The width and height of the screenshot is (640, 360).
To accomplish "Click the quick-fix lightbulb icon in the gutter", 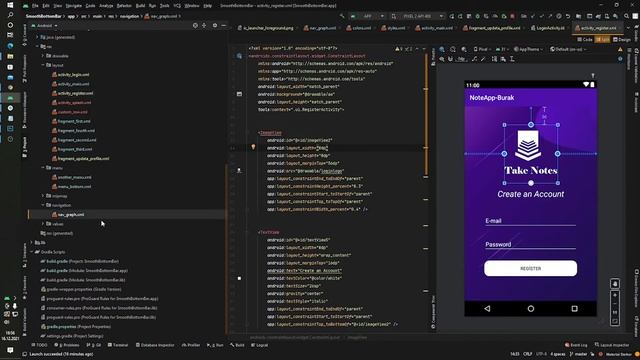I will tap(253, 147).
